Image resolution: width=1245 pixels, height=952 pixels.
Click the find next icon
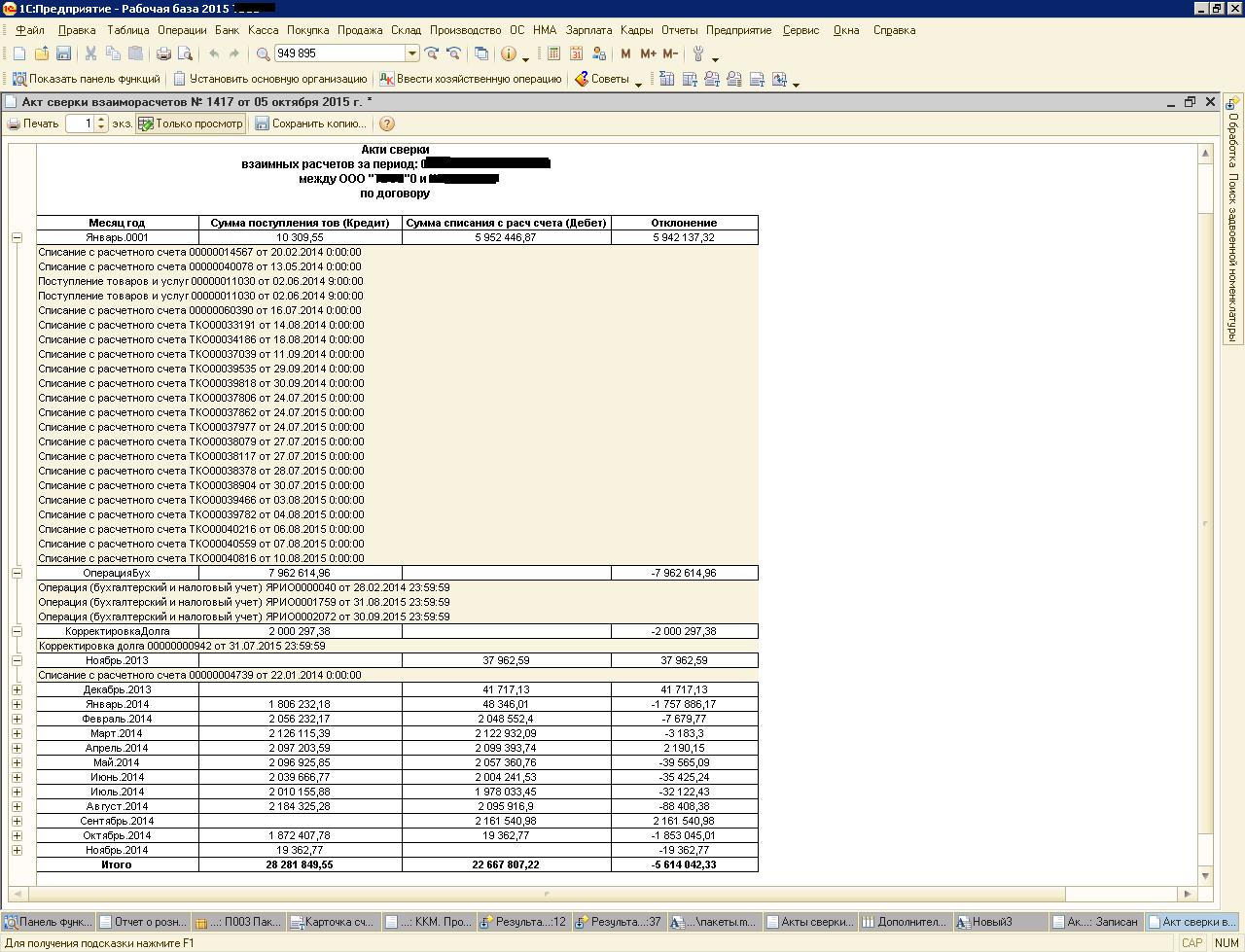pos(432,53)
